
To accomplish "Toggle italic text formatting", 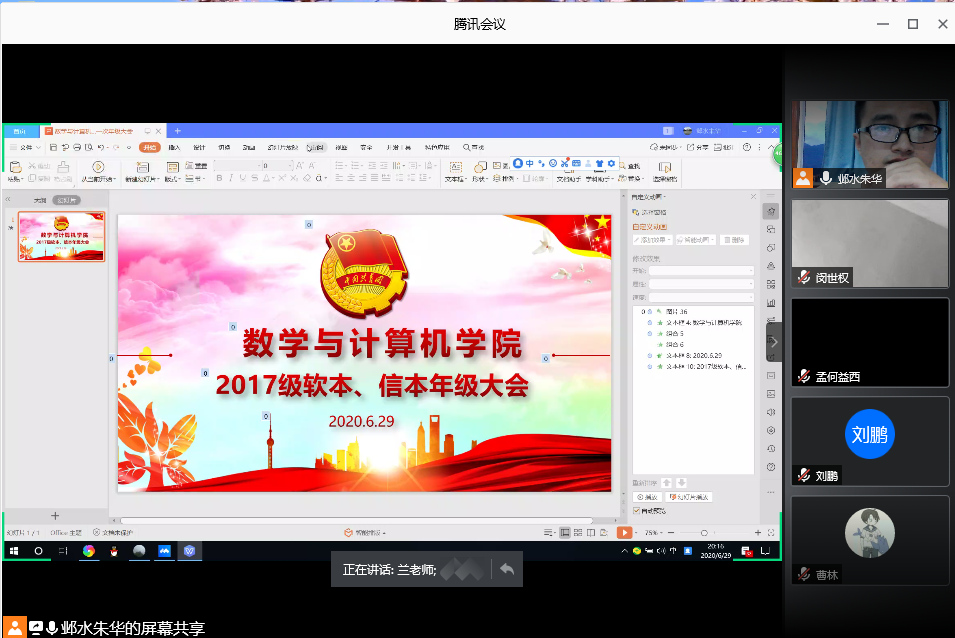I will 231,178.
